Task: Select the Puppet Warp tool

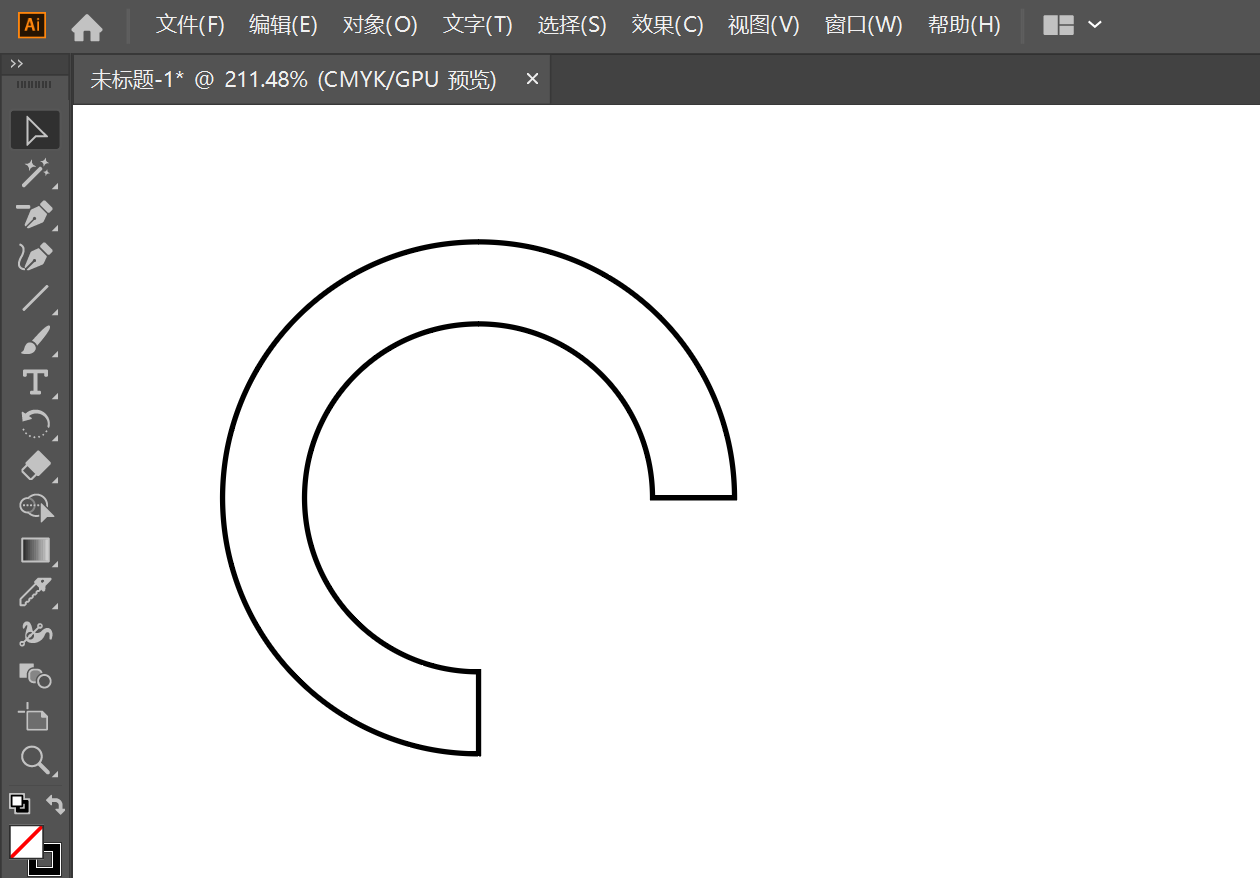Action: tap(35, 634)
